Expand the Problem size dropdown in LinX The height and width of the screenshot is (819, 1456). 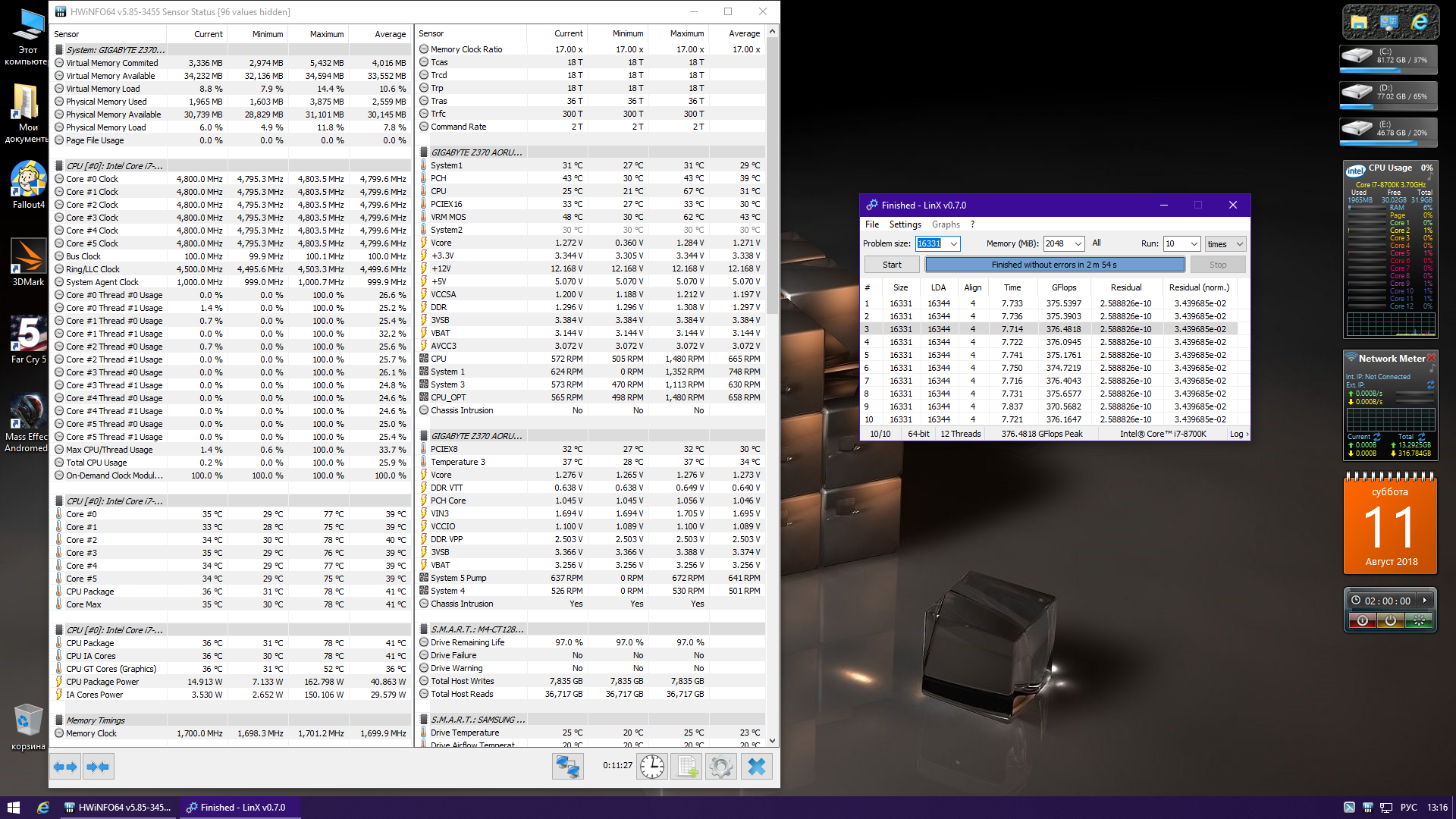(x=953, y=243)
